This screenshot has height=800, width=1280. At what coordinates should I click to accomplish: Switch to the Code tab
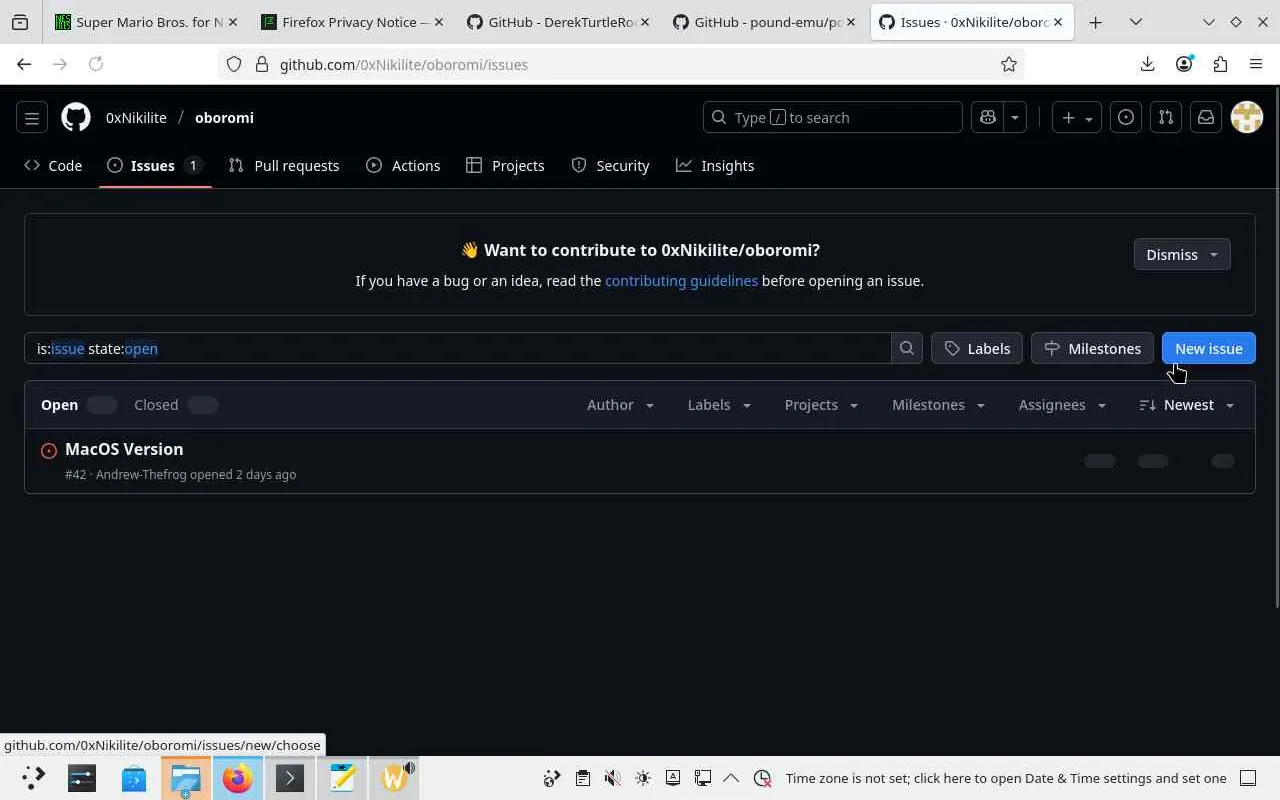pos(53,166)
